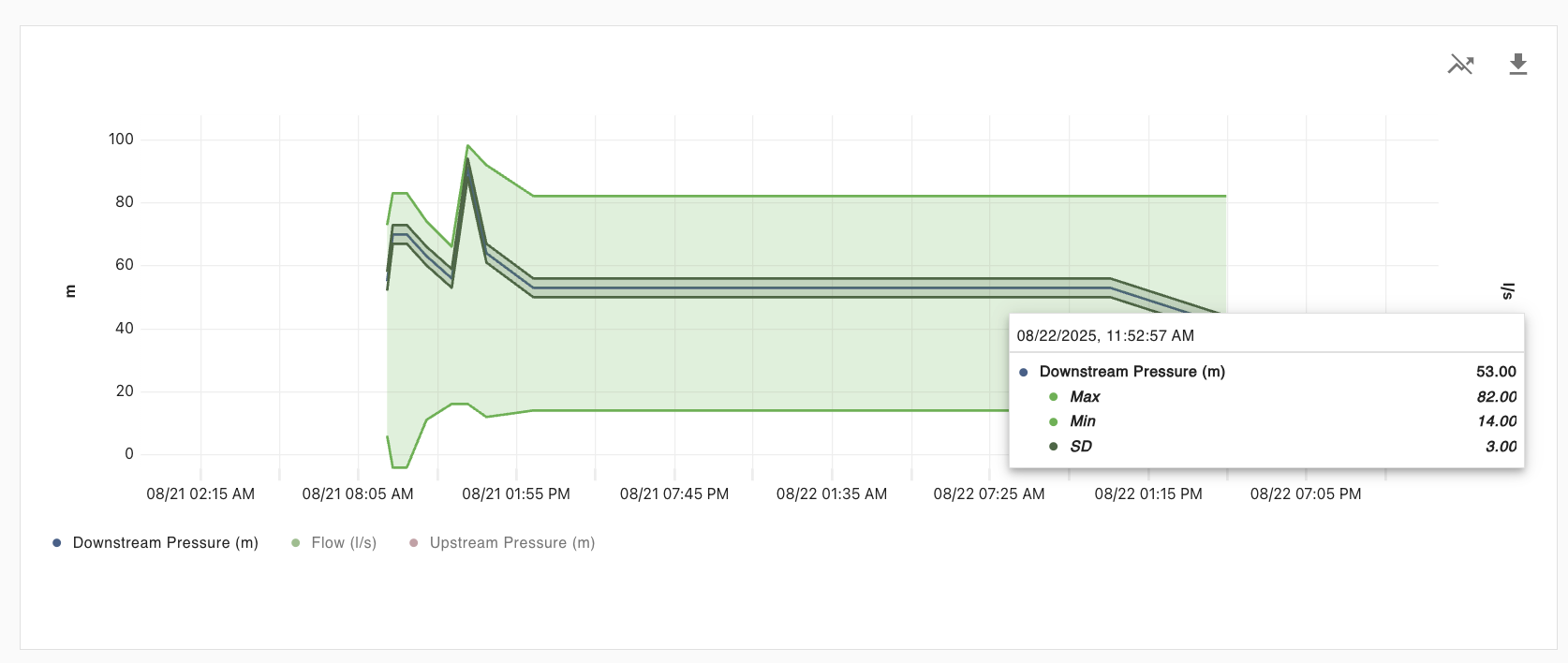Click the green Max dot in tooltip
Screen dimensions: 1568x663
tap(1054, 397)
